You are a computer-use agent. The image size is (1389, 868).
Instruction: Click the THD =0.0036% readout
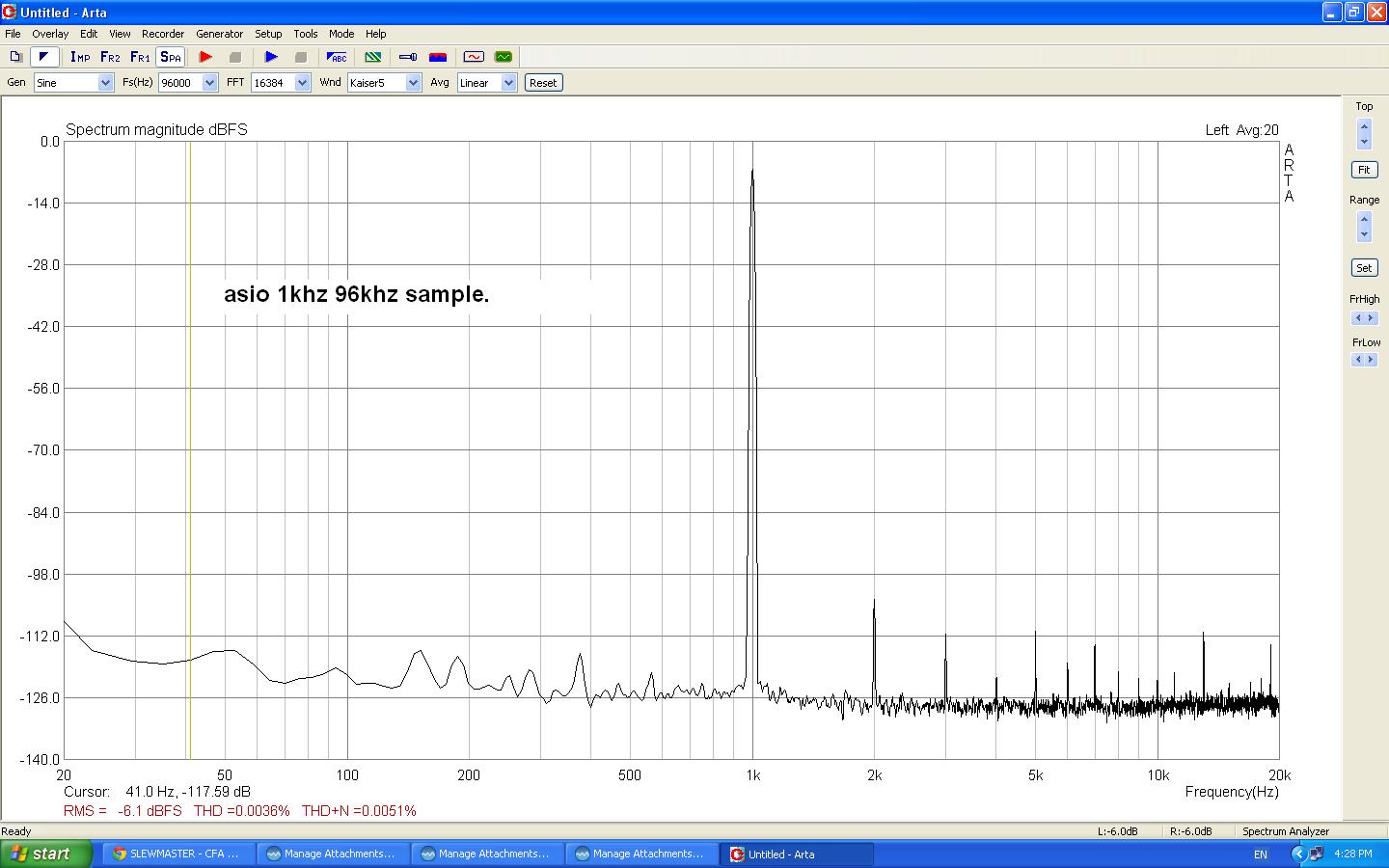pos(241,811)
